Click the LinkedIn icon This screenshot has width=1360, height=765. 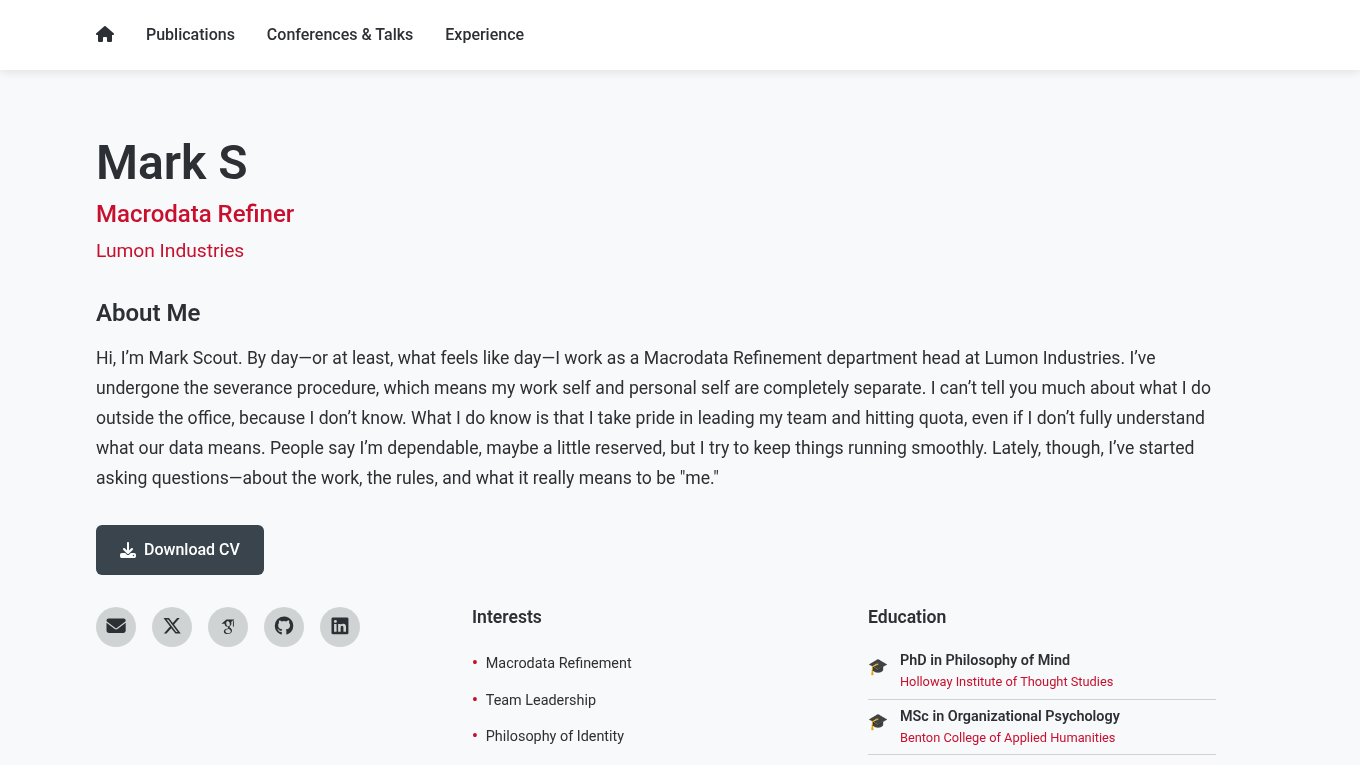(x=340, y=626)
